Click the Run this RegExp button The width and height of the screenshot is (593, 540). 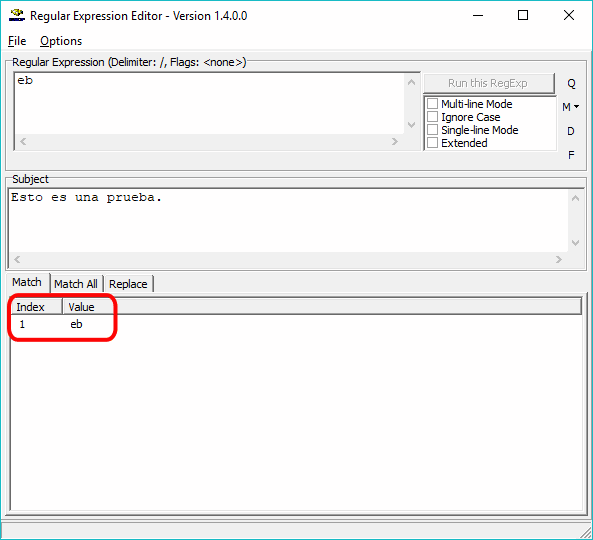tap(489, 83)
